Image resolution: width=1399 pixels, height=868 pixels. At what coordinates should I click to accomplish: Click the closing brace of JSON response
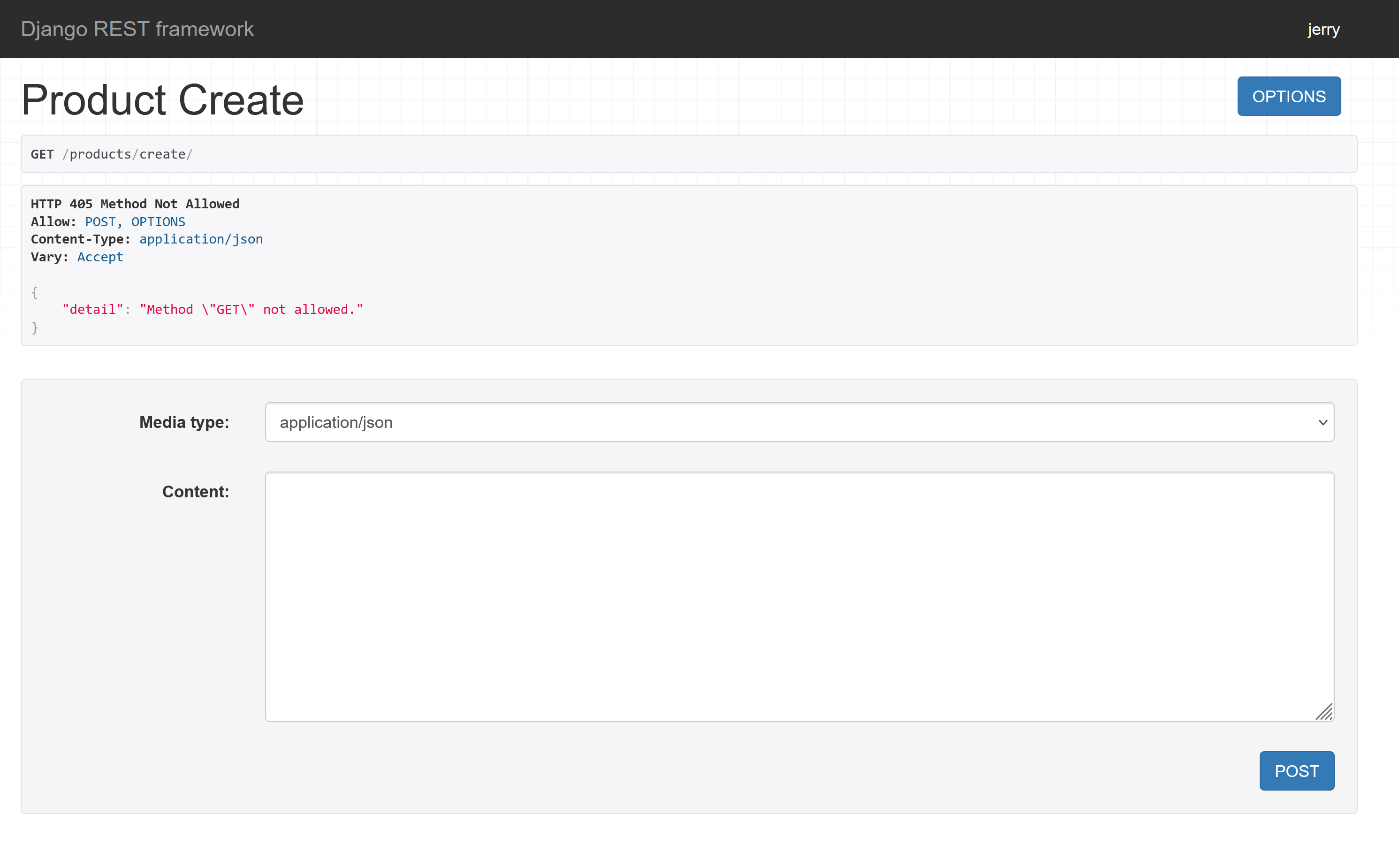pos(34,328)
